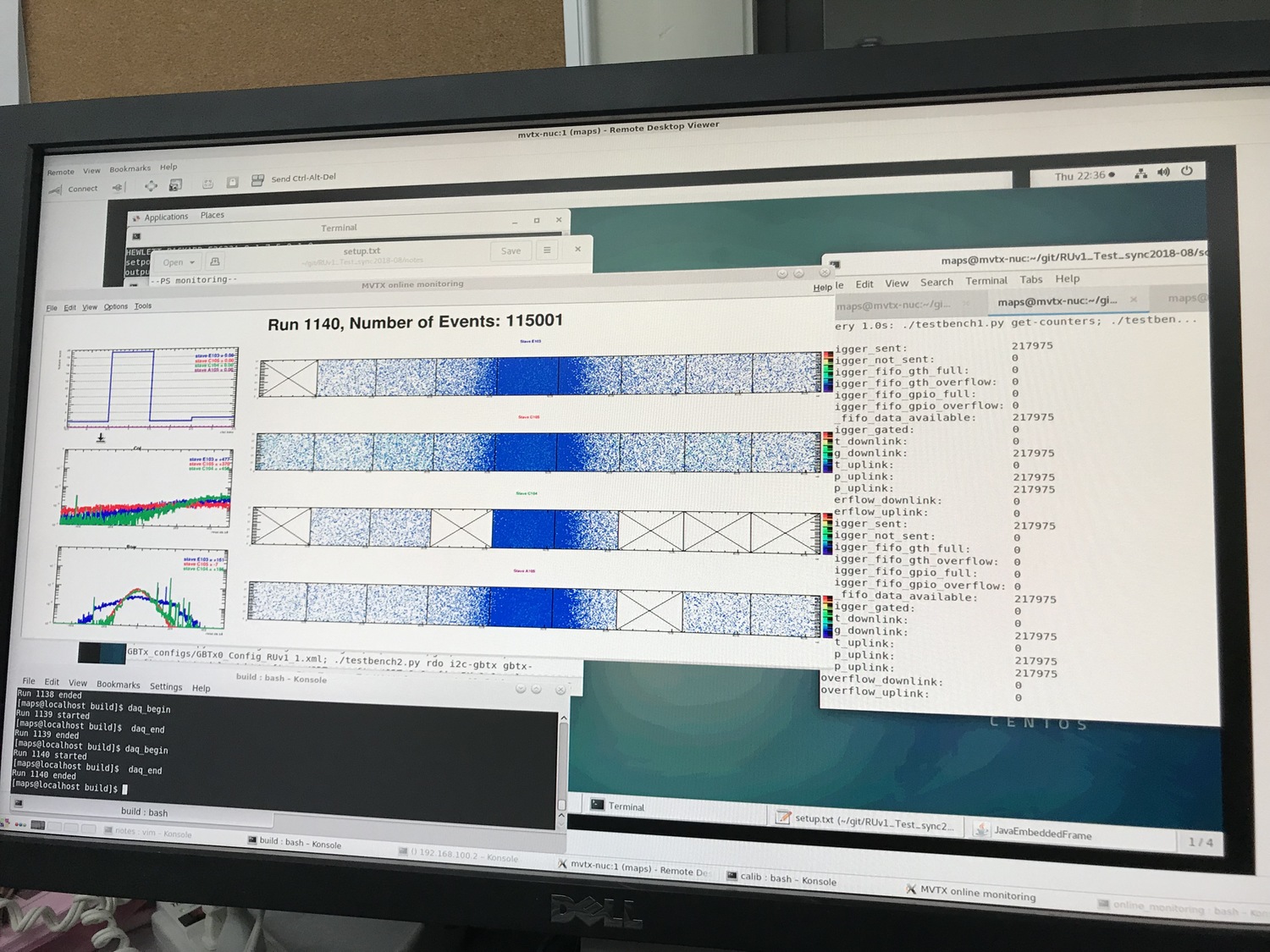
Task: Click the take screenshot icon in the viewer toolbar
Action: [176, 185]
